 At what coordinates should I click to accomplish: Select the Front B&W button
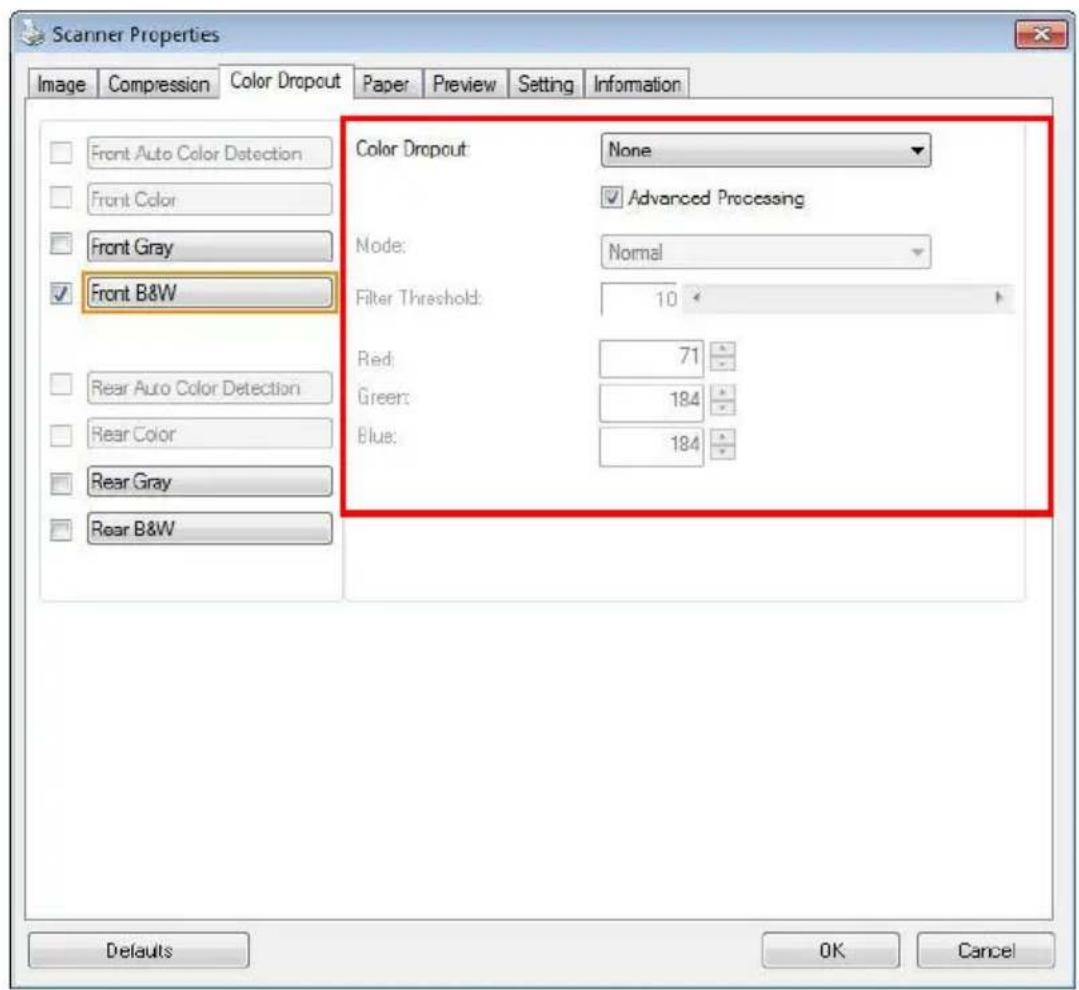[x=209, y=292]
